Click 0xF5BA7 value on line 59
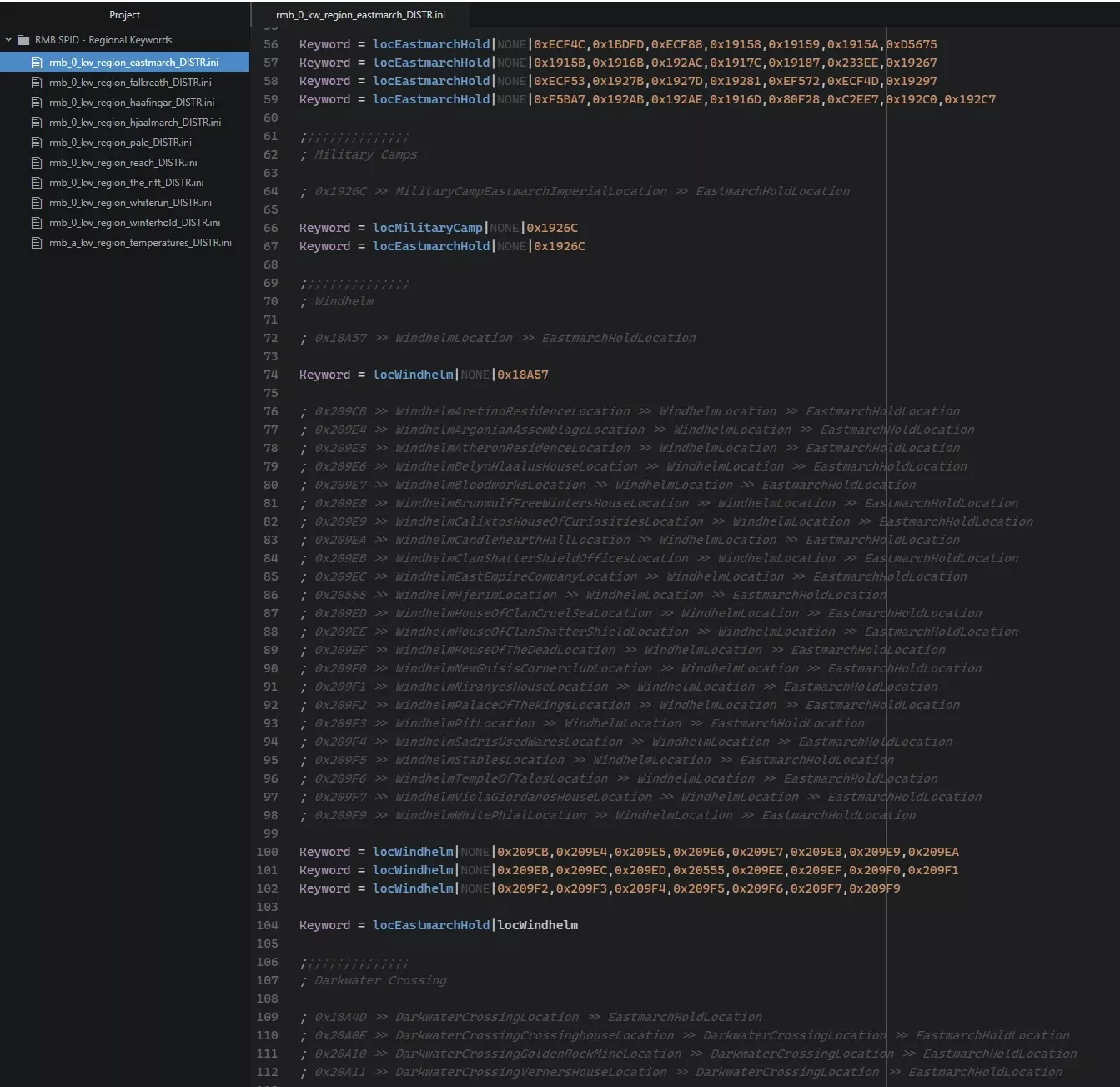 [560, 99]
